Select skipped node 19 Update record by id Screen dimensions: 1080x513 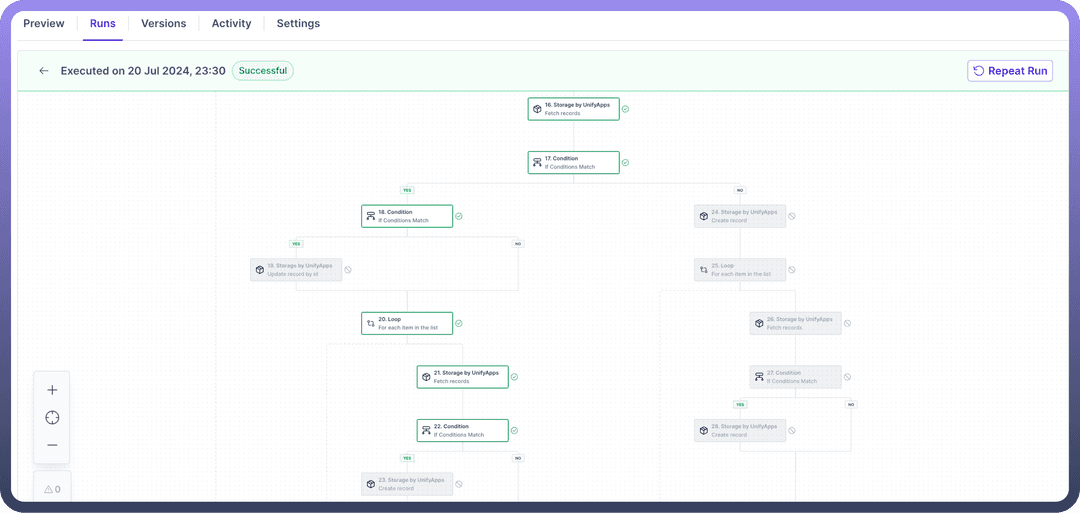click(296, 270)
